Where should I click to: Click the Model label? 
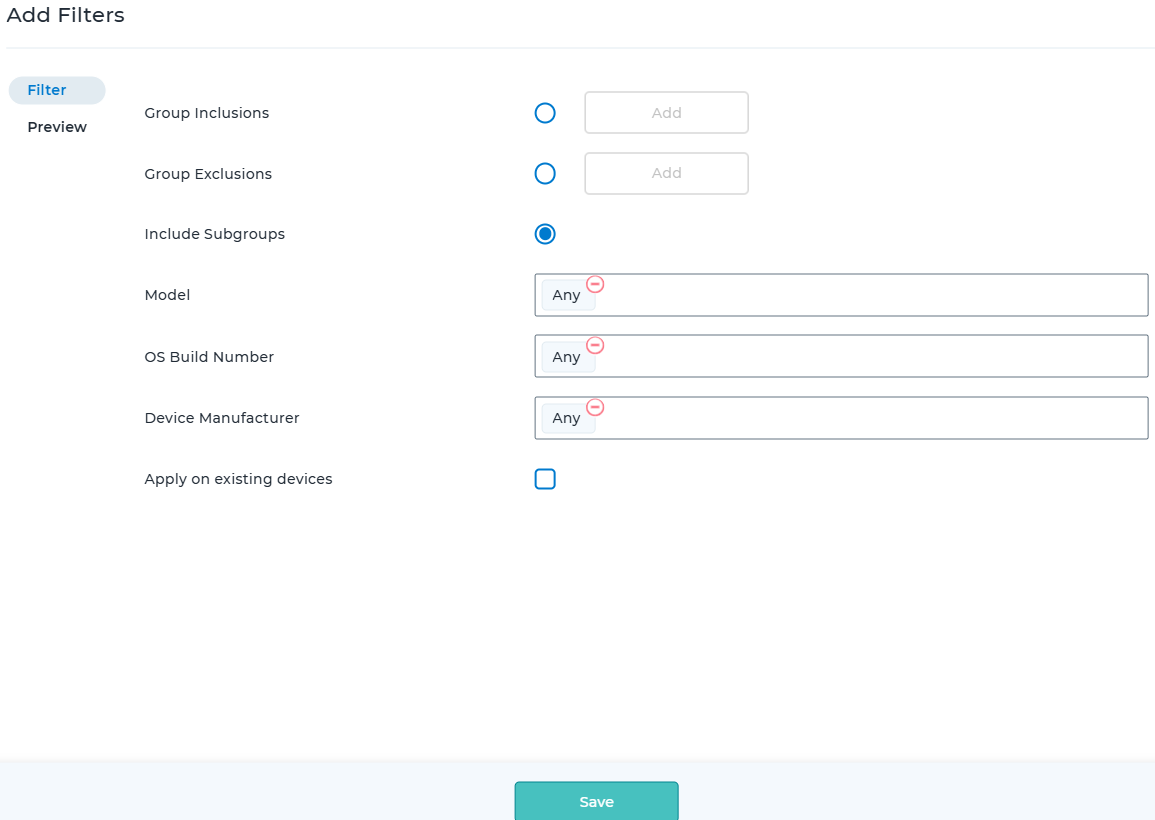pos(167,295)
